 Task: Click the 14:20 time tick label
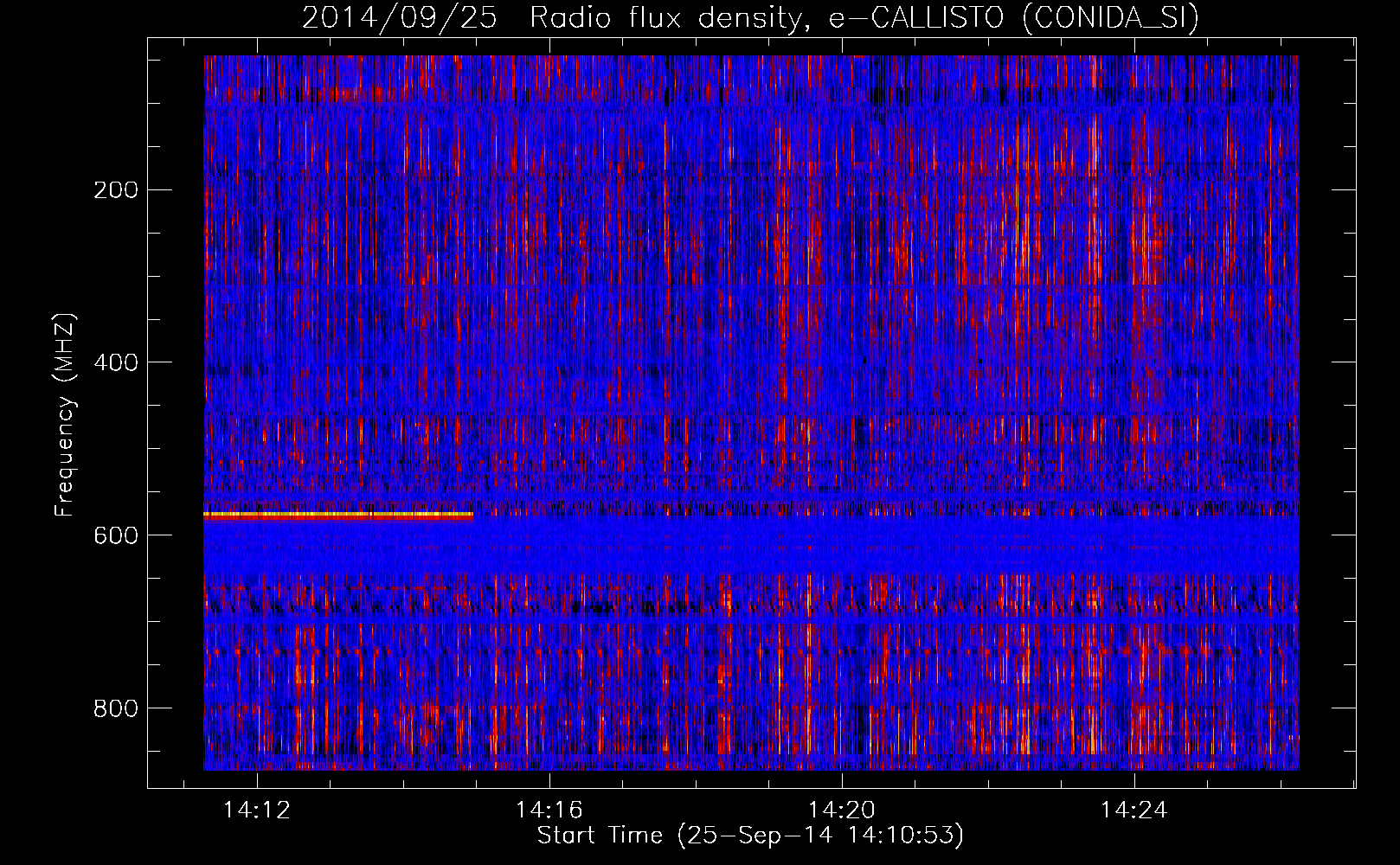point(842,811)
